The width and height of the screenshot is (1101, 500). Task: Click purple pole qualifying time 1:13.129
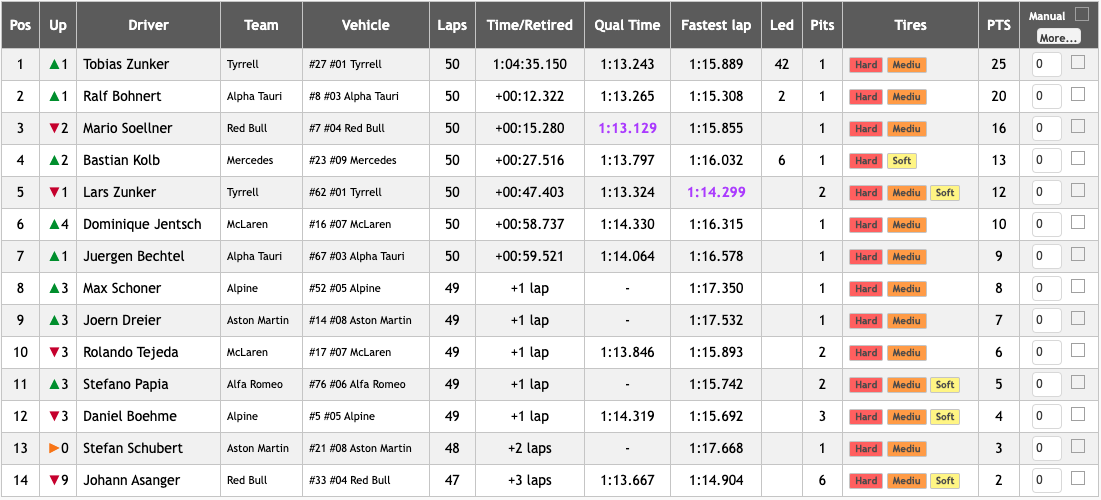click(627, 129)
